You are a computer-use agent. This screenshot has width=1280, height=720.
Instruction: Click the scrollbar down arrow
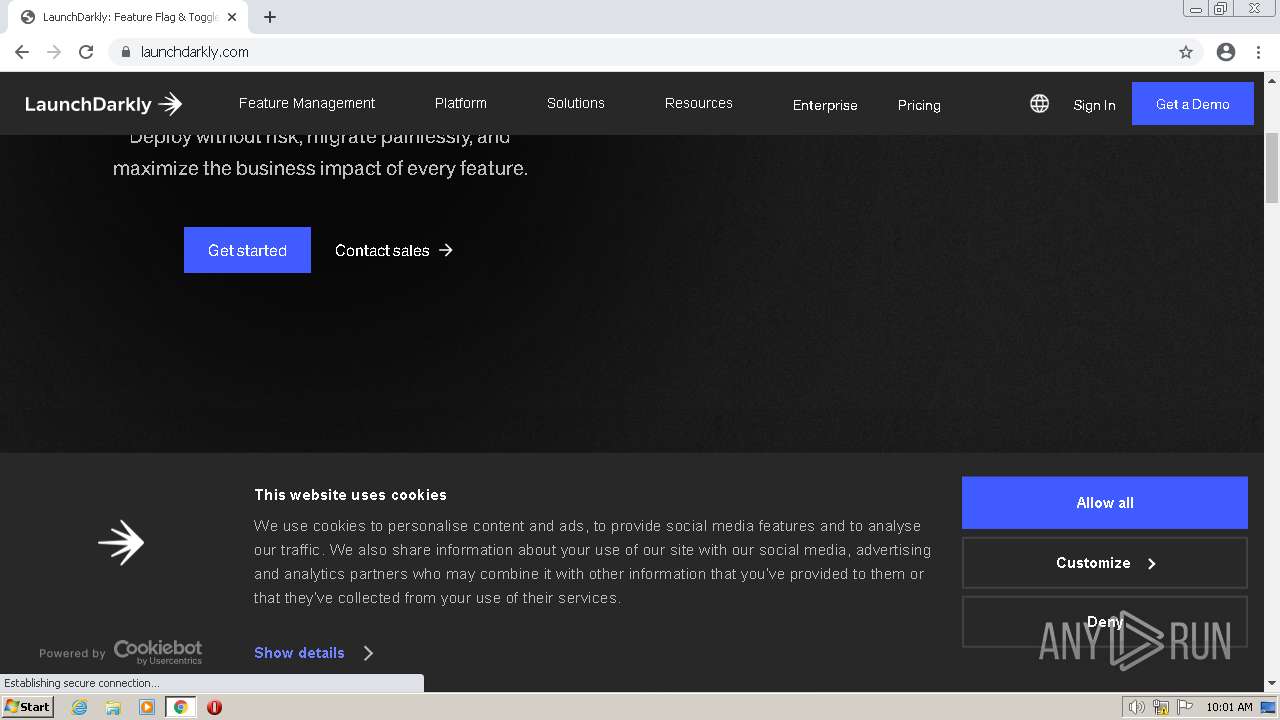click(1272, 683)
